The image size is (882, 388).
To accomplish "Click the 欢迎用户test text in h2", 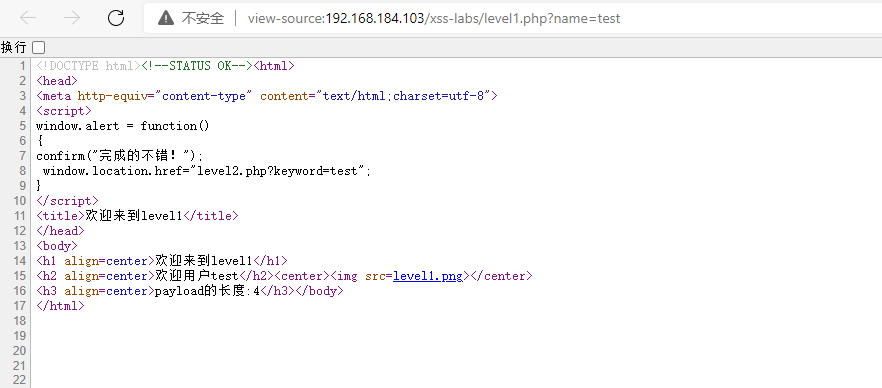I will 197,276.
